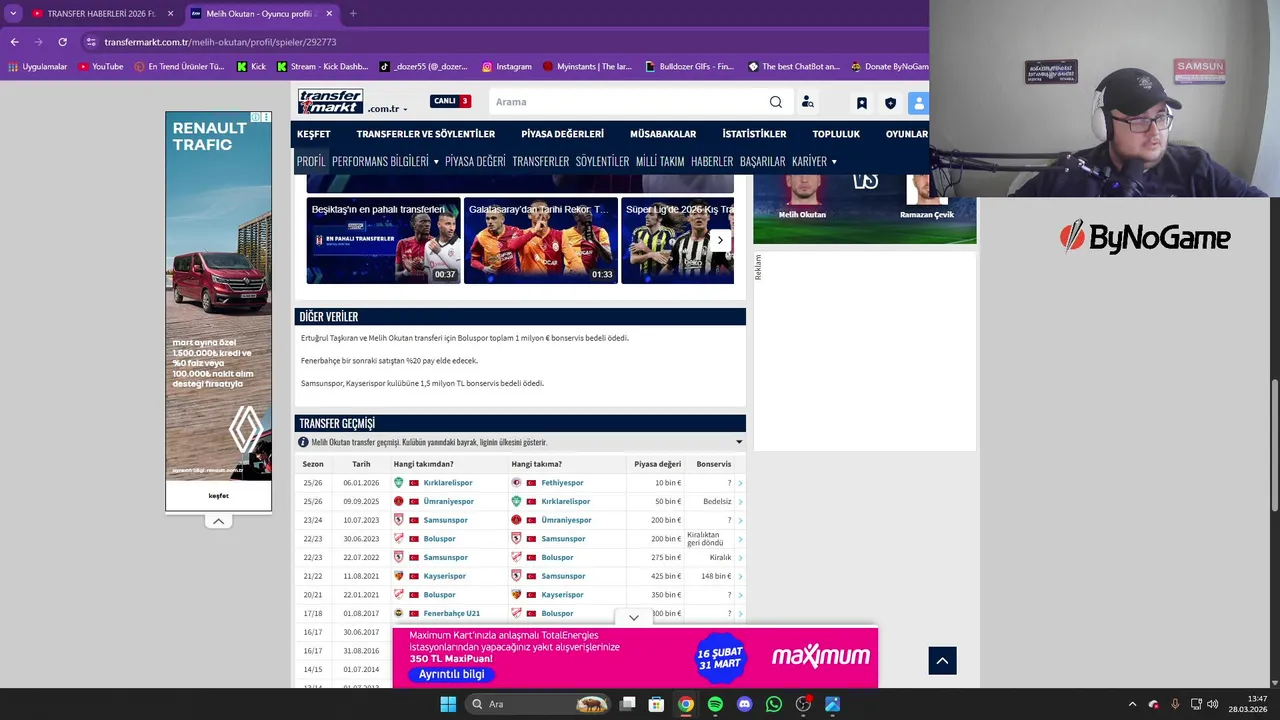1280x720 pixels.
Task: Collapse the bottom Maximum ad banner chevron
Action: 634,618
